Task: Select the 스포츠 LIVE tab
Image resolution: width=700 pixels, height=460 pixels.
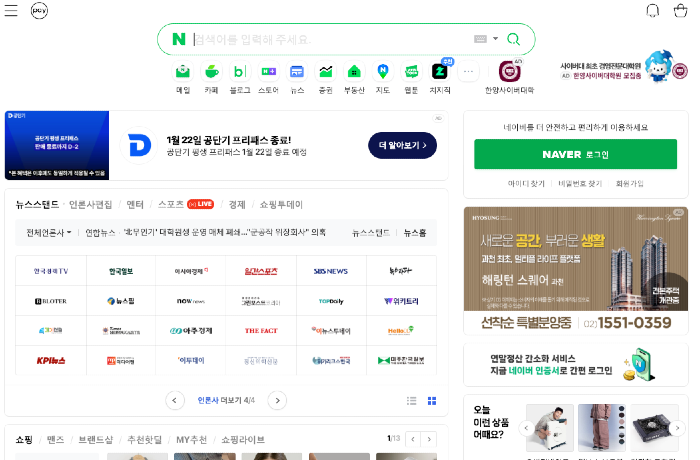Action: (186, 204)
